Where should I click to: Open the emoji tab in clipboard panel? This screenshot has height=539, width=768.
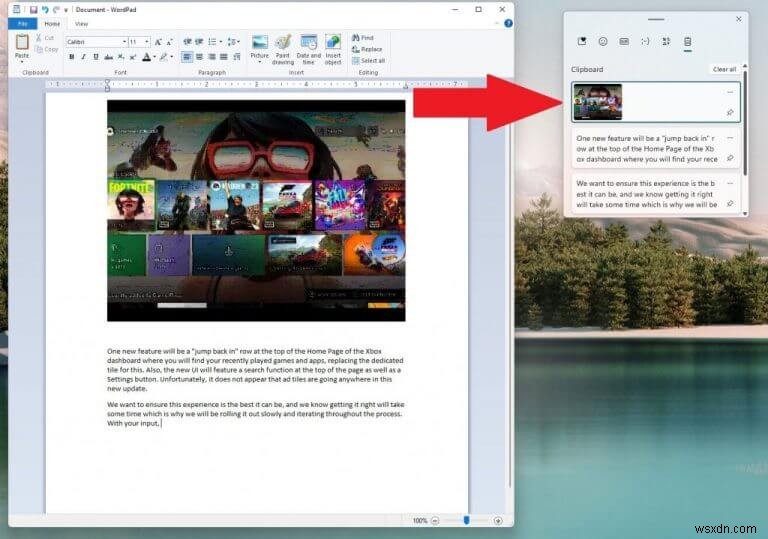click(x=603, y=42)
